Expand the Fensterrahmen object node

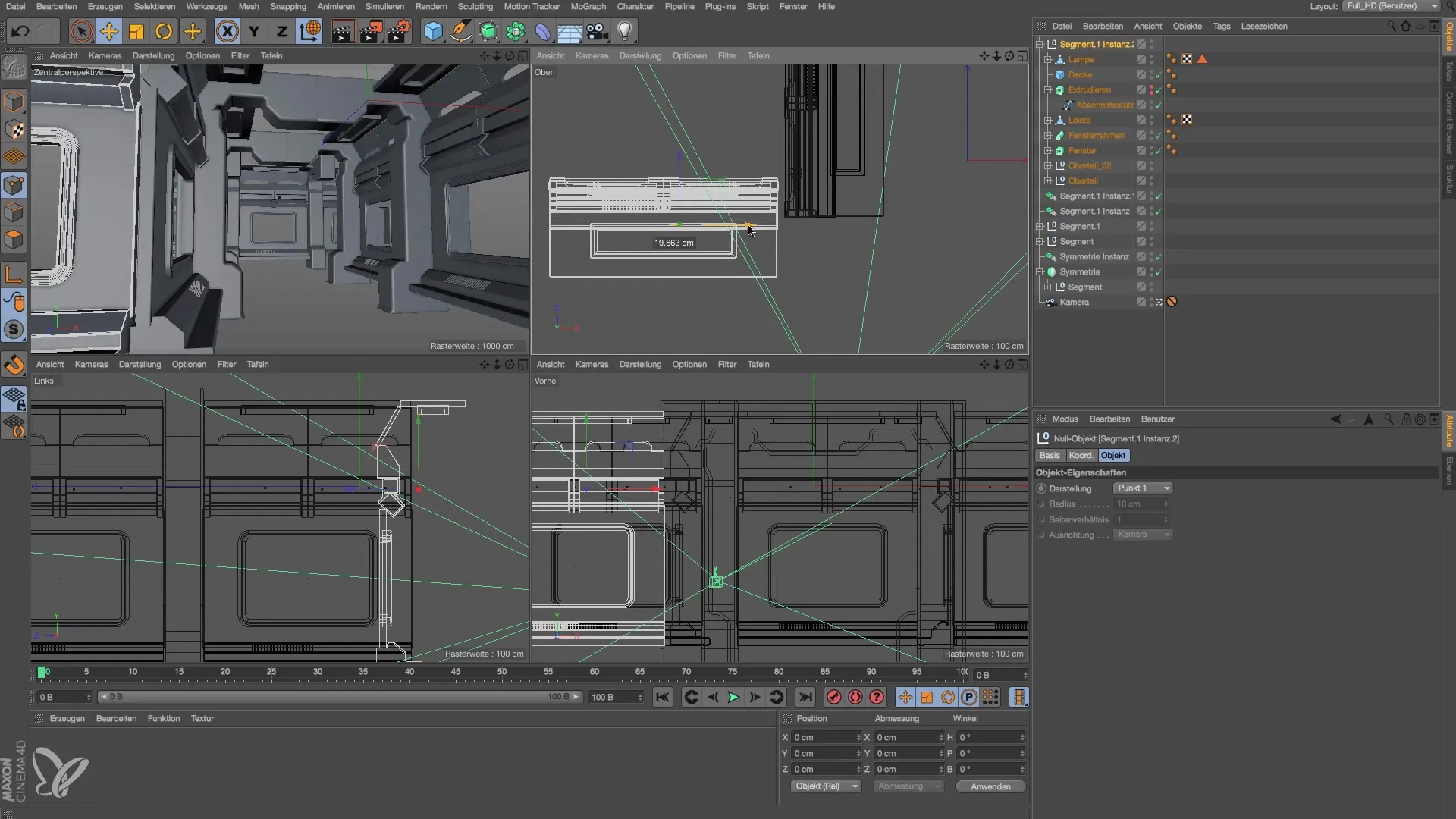1048,135
